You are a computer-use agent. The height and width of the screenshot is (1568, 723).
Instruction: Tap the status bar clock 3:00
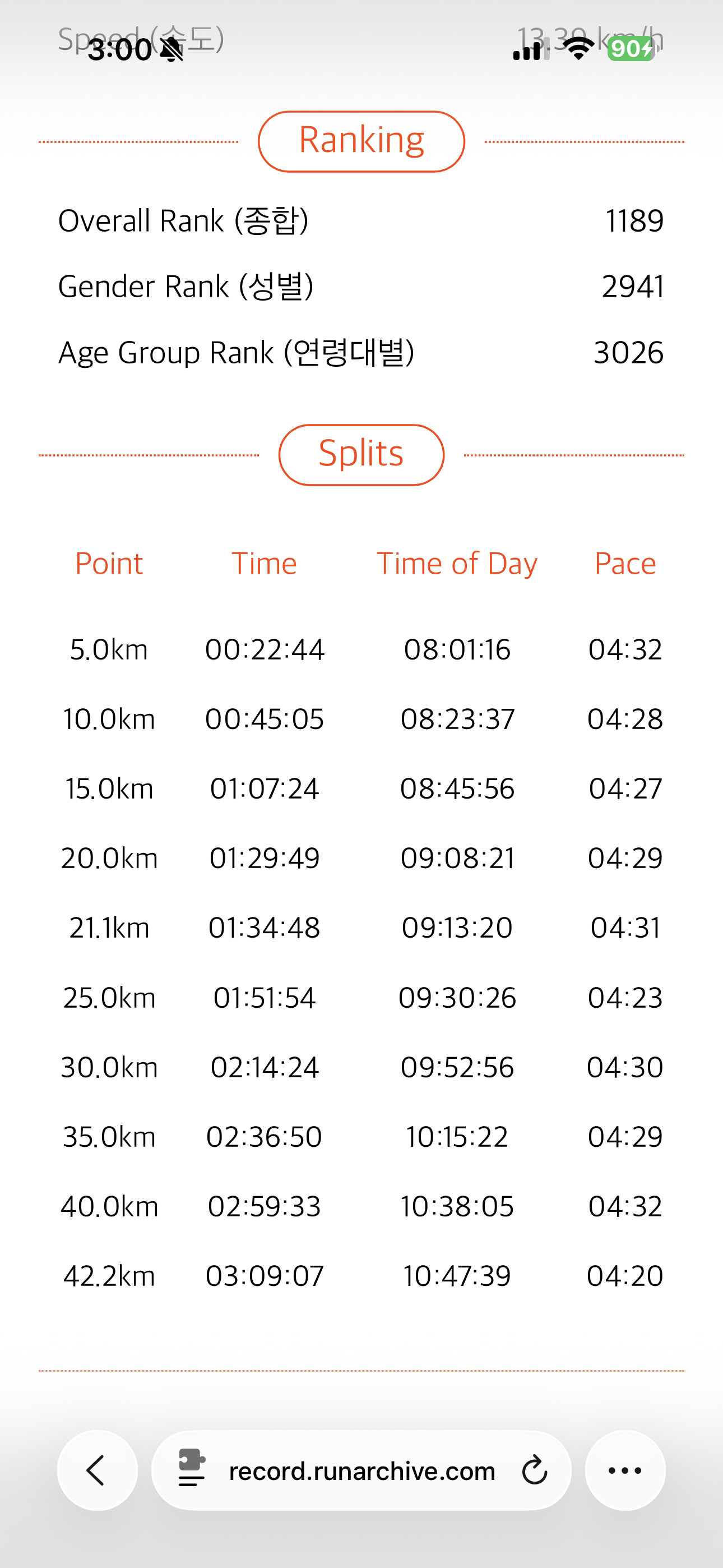click(x=120, y=49)
